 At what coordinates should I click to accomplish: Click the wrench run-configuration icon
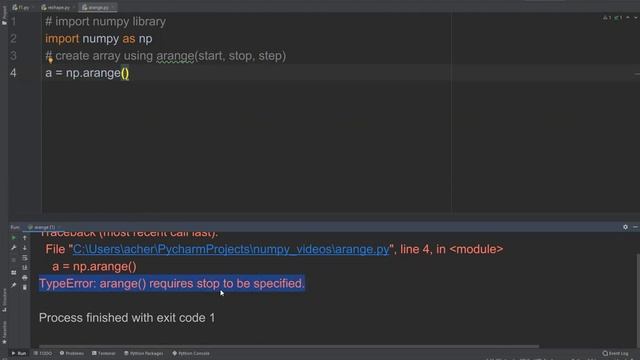(x=13, y=248)
